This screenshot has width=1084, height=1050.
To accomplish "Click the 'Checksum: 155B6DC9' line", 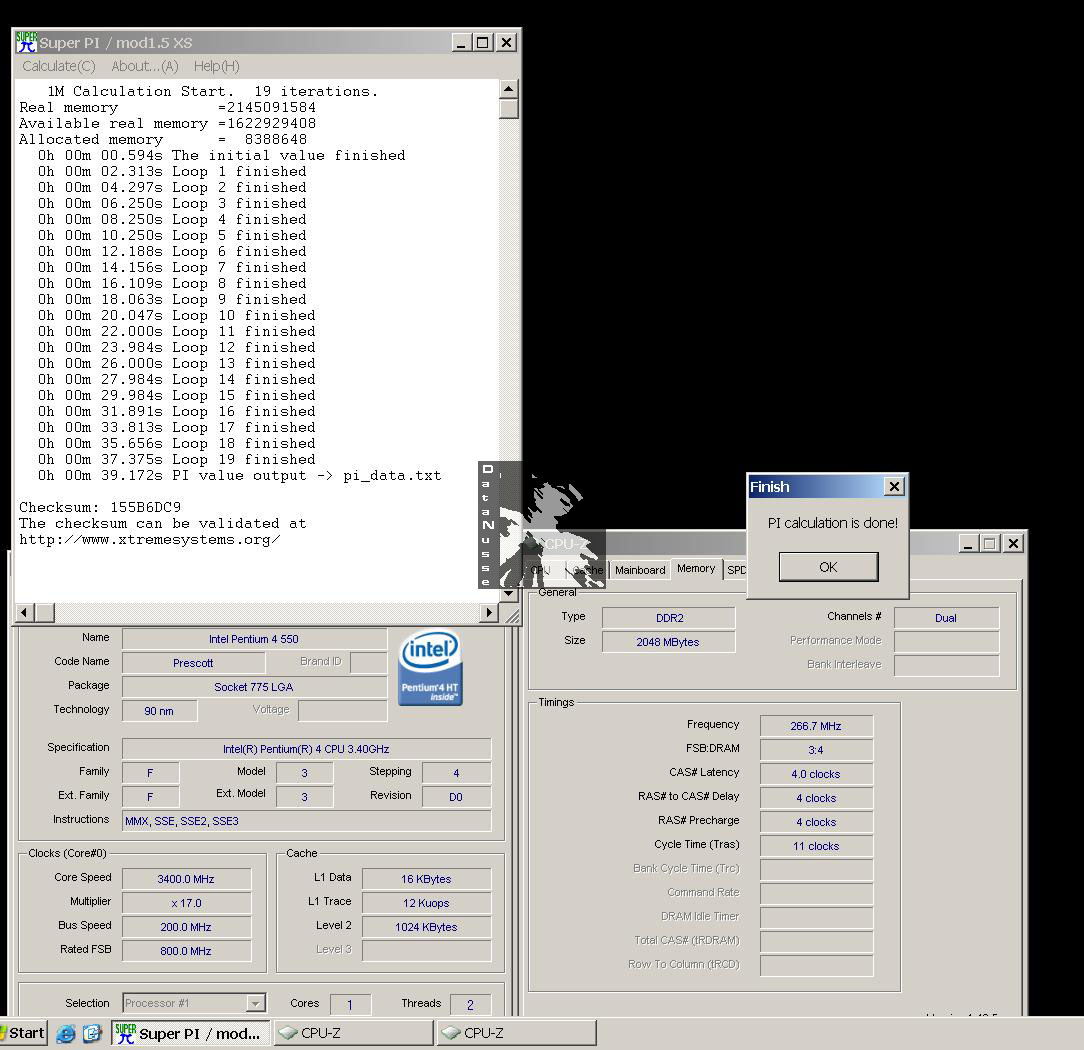I will point(100,507).
